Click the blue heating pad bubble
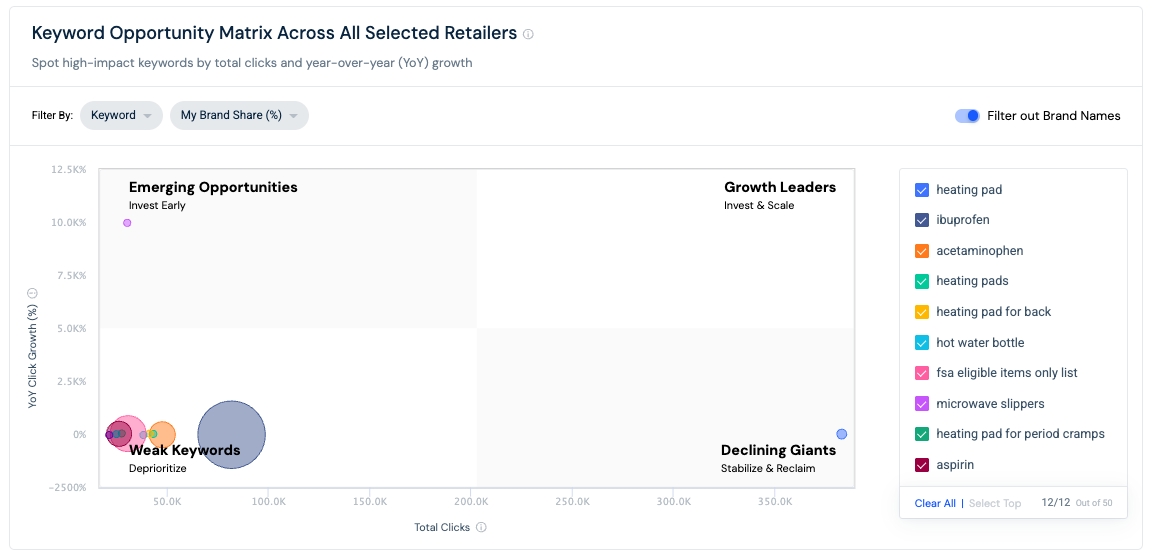The image size is (1160, 556). click(x=842, y=434)
